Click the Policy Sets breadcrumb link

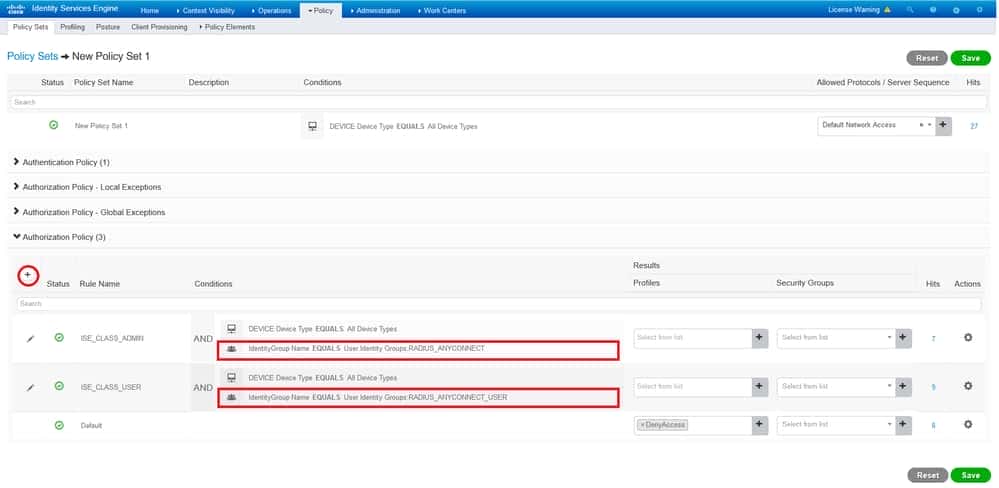[32, 57]
